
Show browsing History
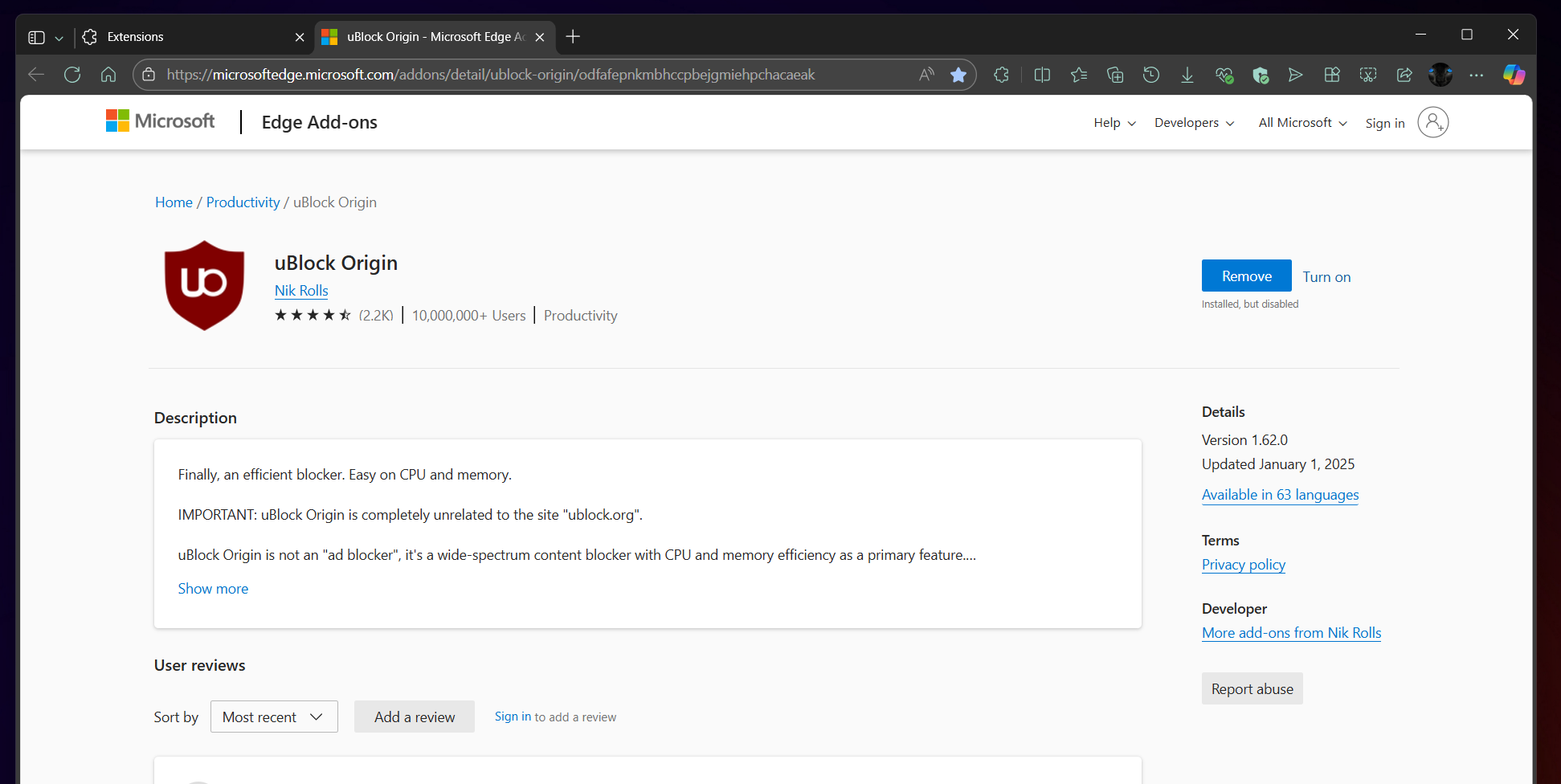click(1151, 75)
